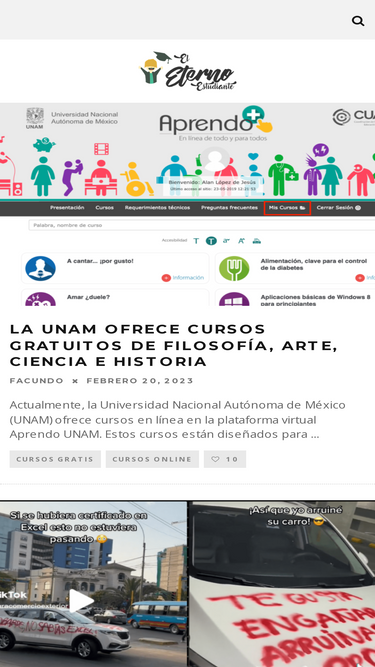The height and width of the screenshot is (667, 375).
Task: Open the Aprendo+ UNAM featured image
Action: (188, 204)
